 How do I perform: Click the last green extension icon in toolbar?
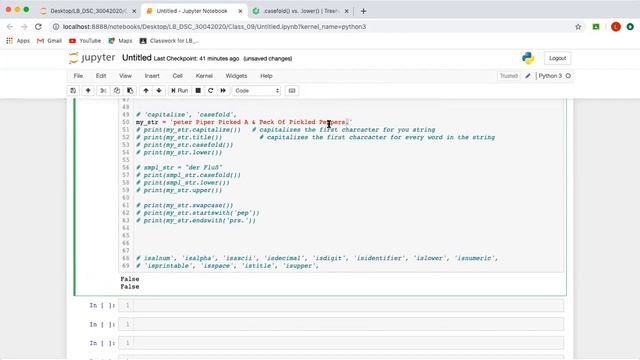(x=630, y=27)
